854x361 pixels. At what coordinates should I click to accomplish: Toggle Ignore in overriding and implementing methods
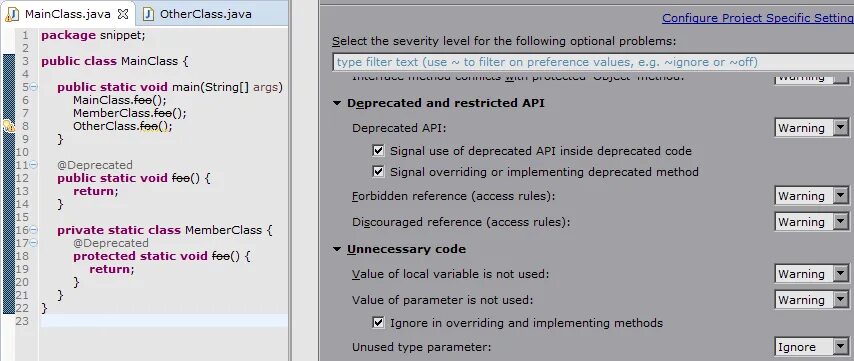click(378, 322)
